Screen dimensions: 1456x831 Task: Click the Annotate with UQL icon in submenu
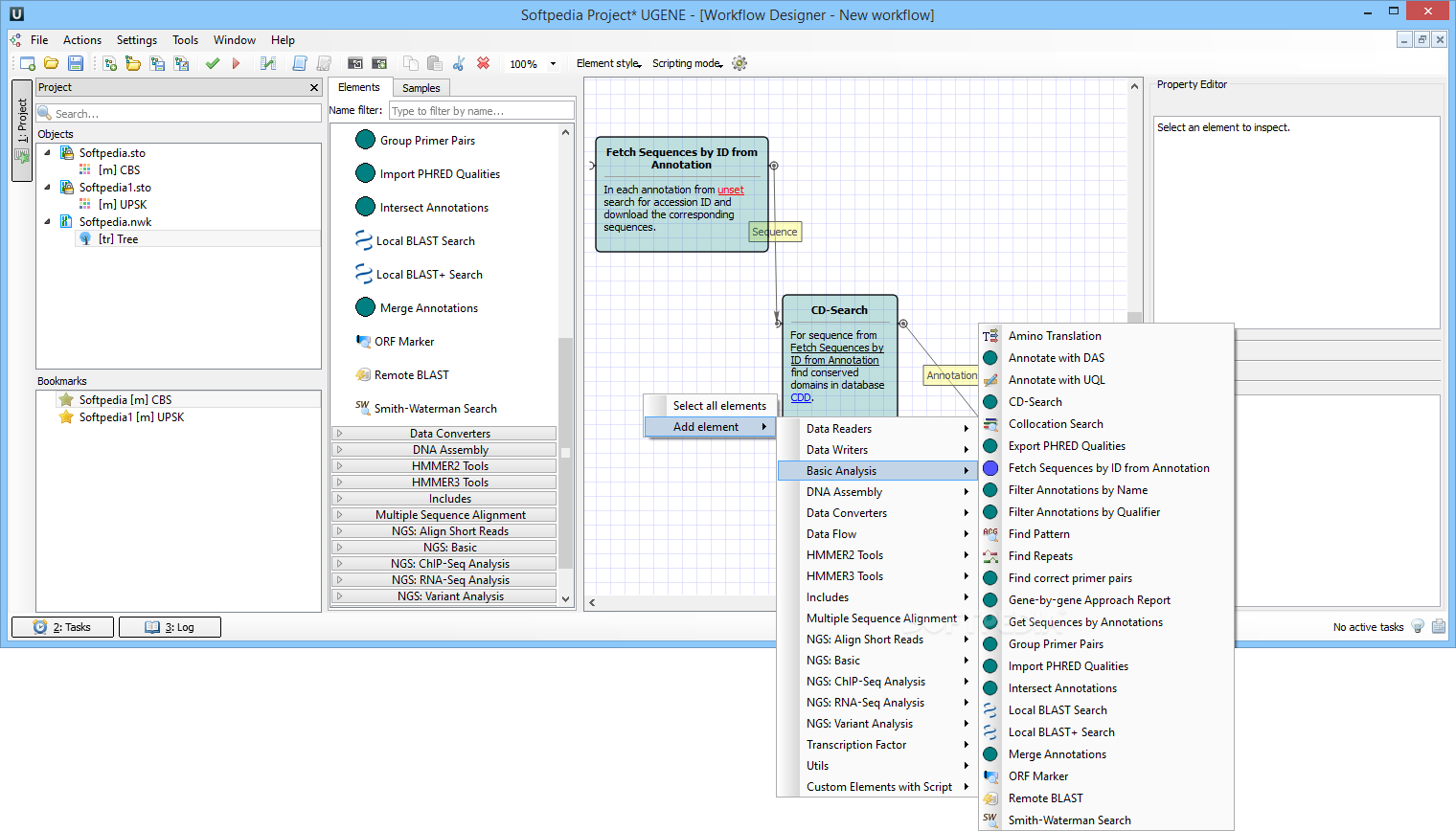tap(990, 380)
